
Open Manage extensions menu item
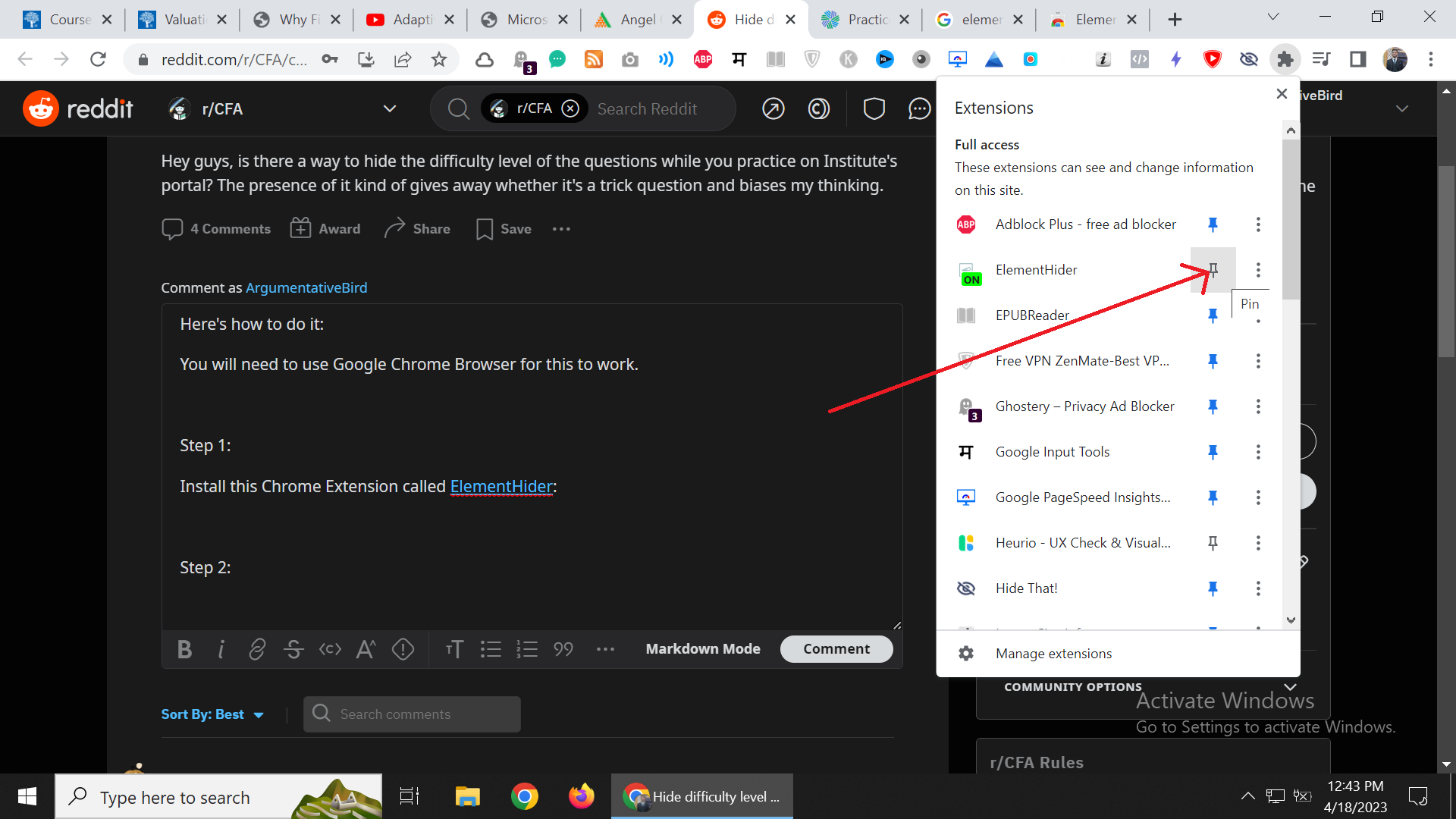pos(1053,654)
